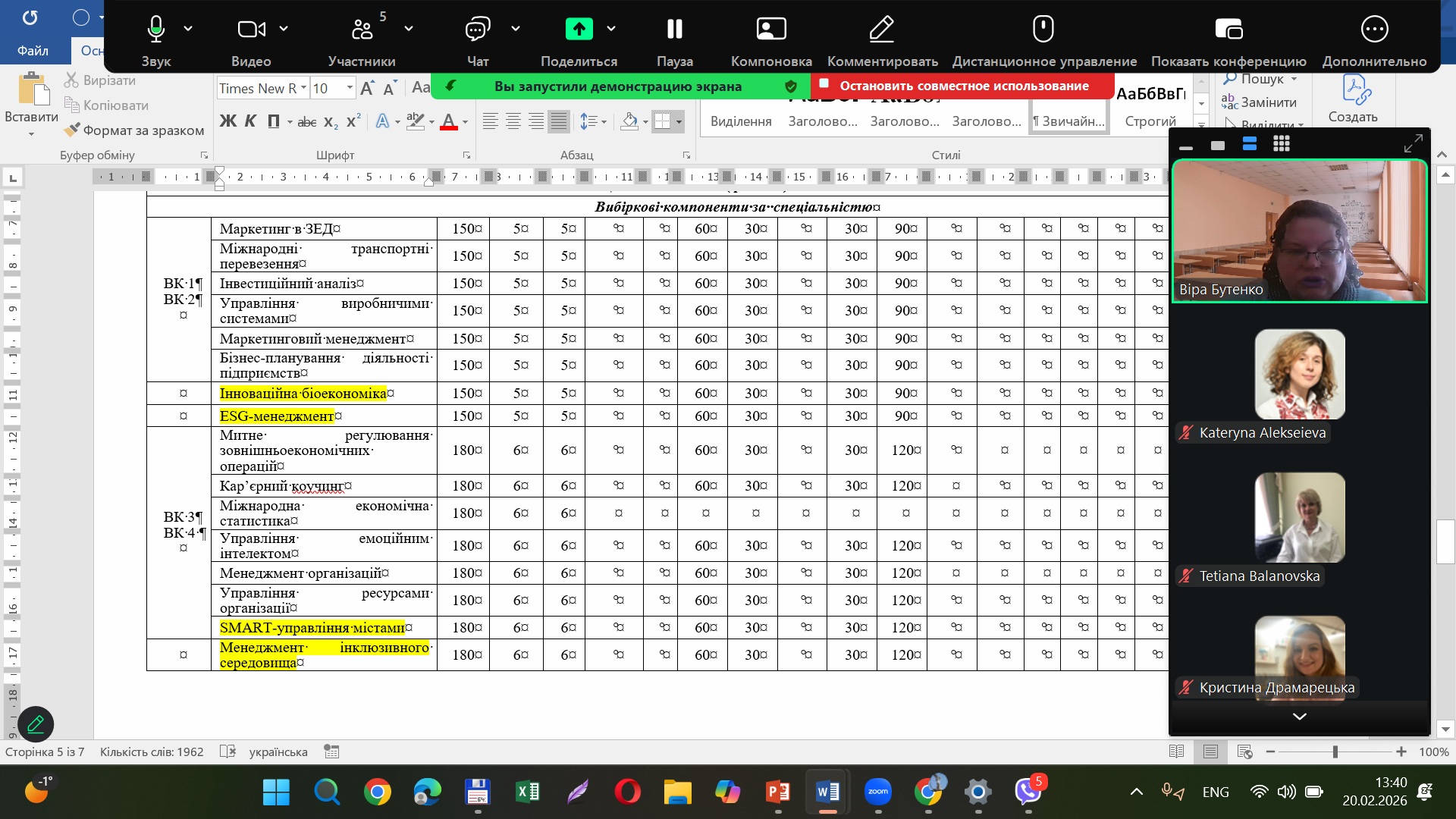The image size is (1456, 819).
Task: Click Остановить совместное использование button
Action: (x=963, y=86)
